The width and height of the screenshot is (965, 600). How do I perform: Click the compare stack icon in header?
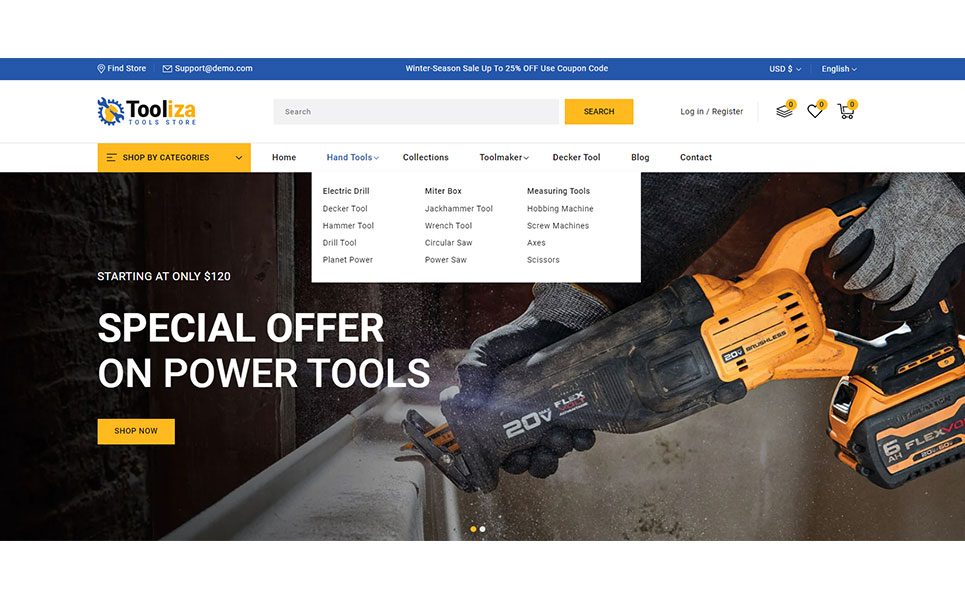(784, 112)
